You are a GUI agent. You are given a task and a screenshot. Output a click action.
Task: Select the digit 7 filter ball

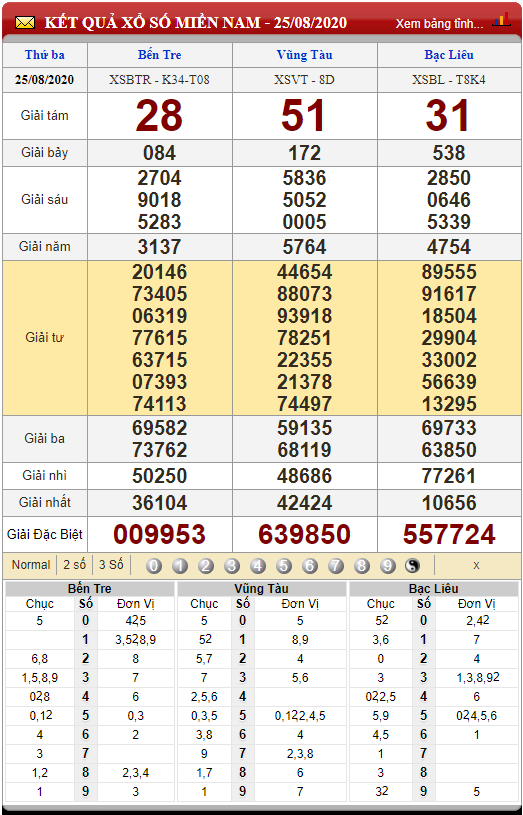[x=336, y=566]
